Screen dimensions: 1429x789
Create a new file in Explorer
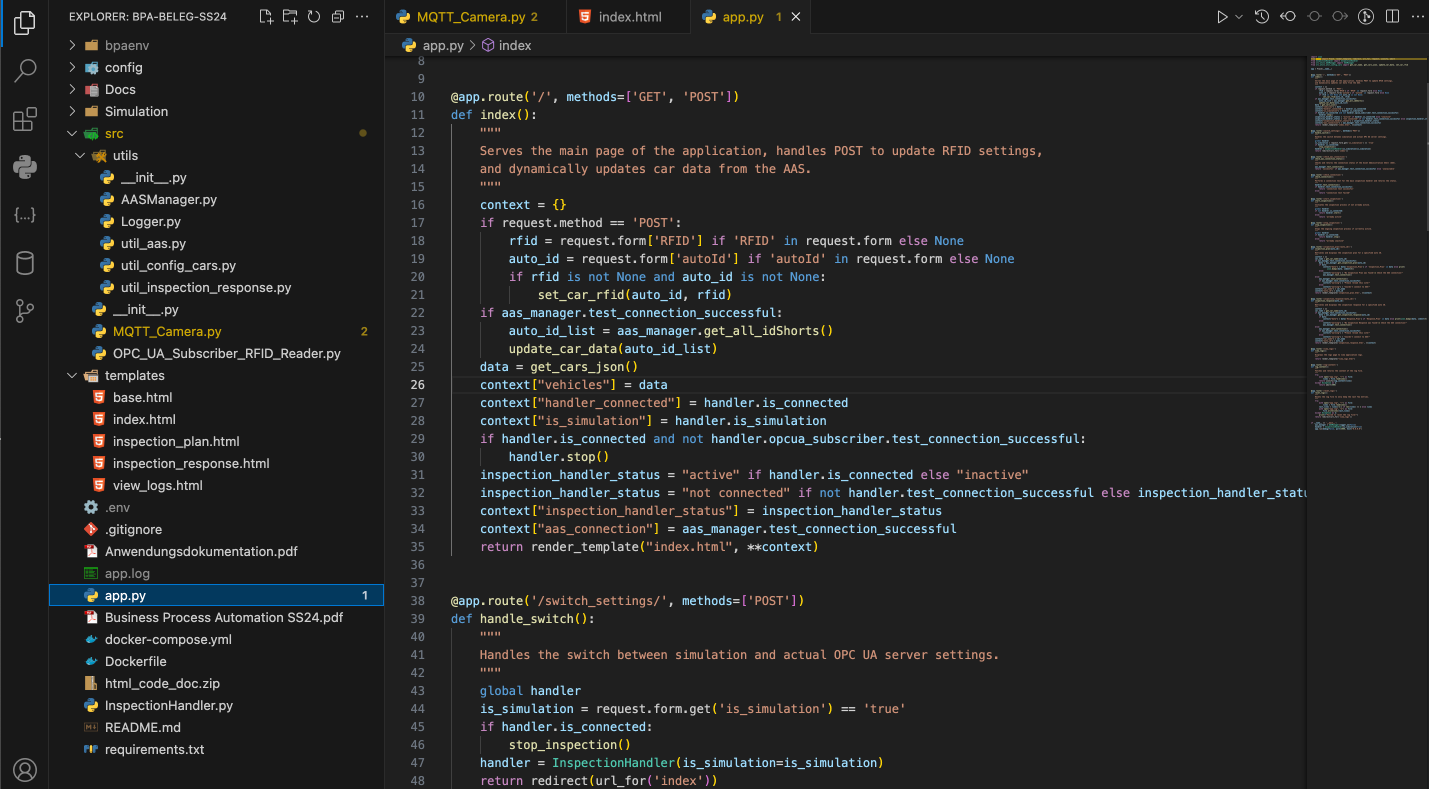pos(266,17)
